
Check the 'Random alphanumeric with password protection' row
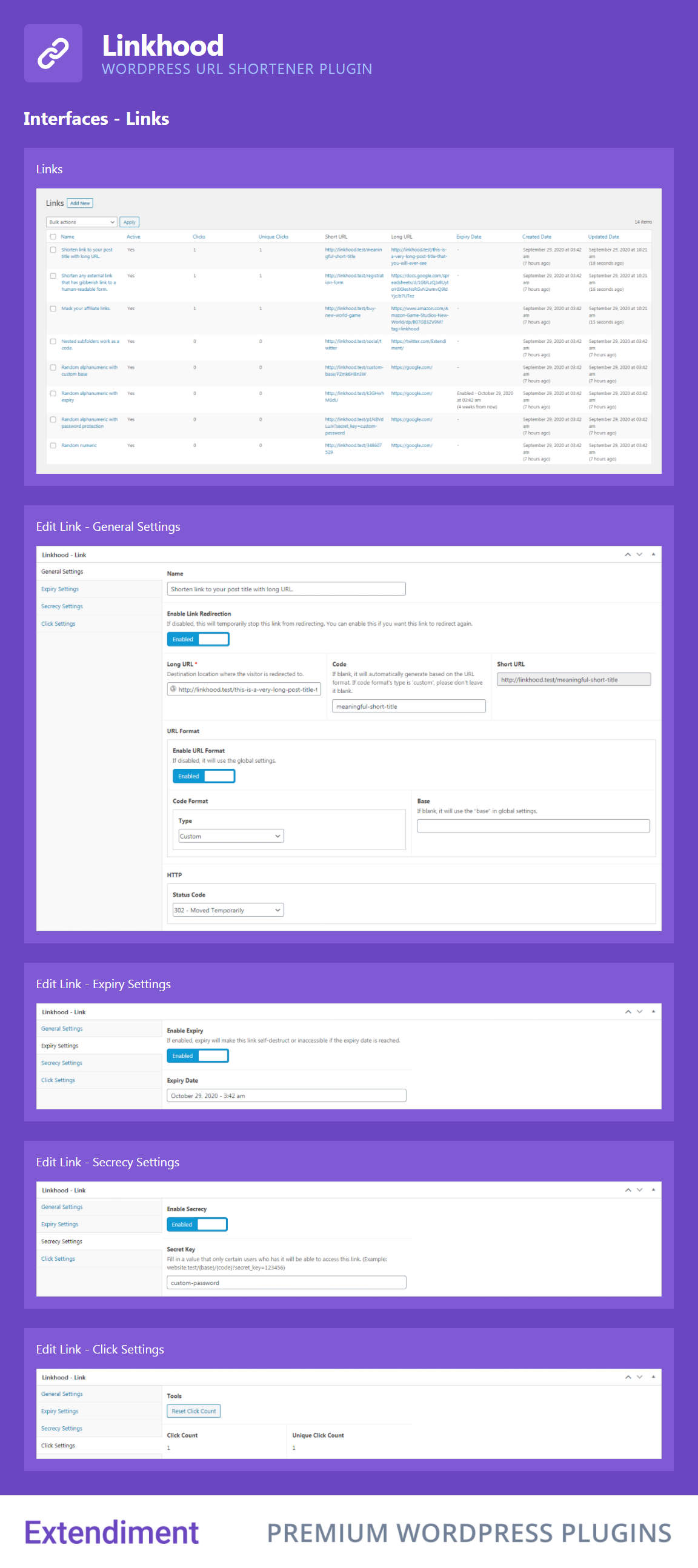click(x=53, y=420)
